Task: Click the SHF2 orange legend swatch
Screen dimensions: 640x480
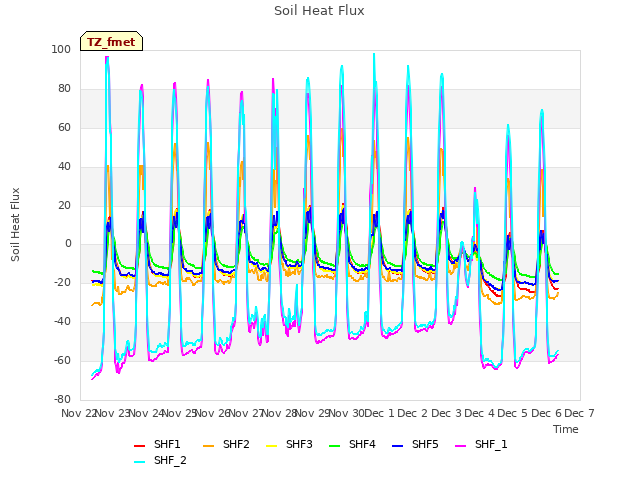Action: pyautogui.click(x=209, y=446)
